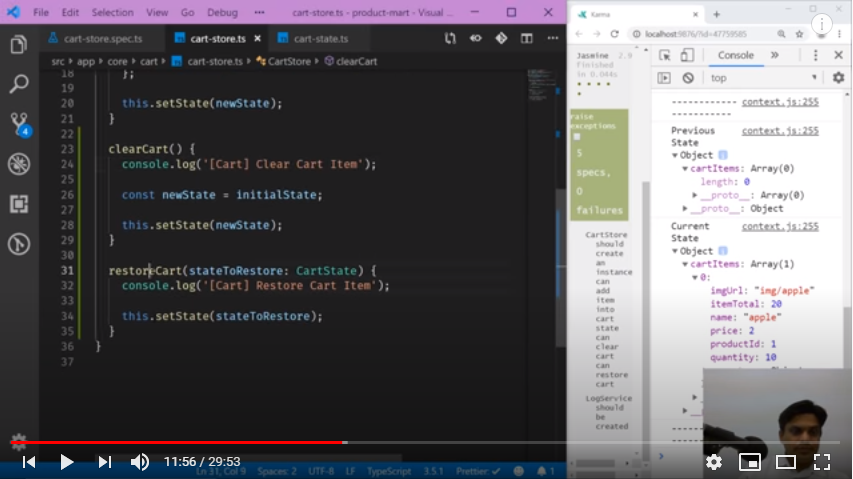Open the Selection menu in VS Code
Screen dimensions: 853x479
(x=112, y=13)
